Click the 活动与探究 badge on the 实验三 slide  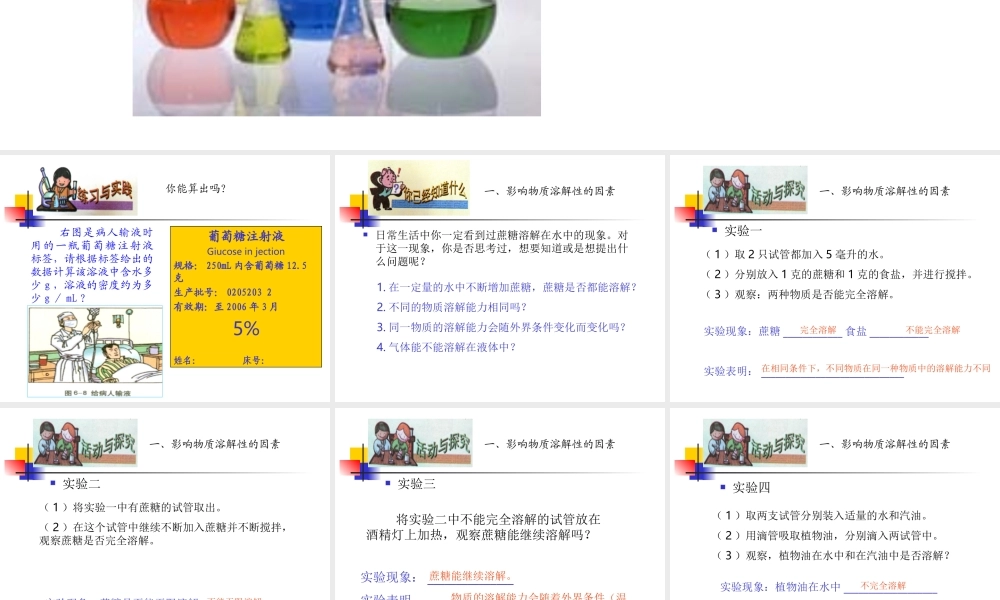420,442
